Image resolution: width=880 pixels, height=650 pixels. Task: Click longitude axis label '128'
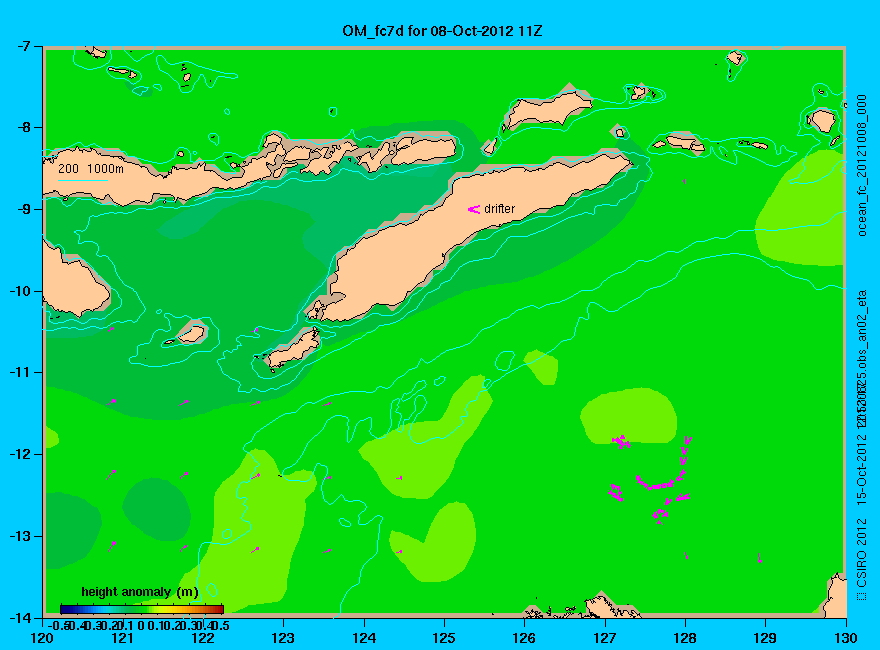pyautogui.click(x=685, y=638)
